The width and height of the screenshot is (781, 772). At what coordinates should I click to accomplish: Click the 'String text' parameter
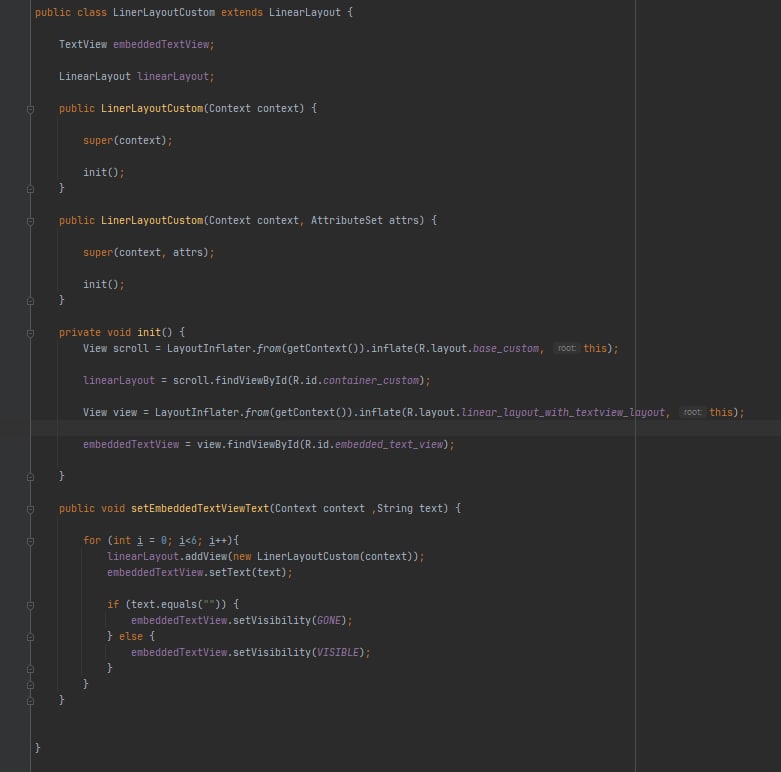[409, 509]
